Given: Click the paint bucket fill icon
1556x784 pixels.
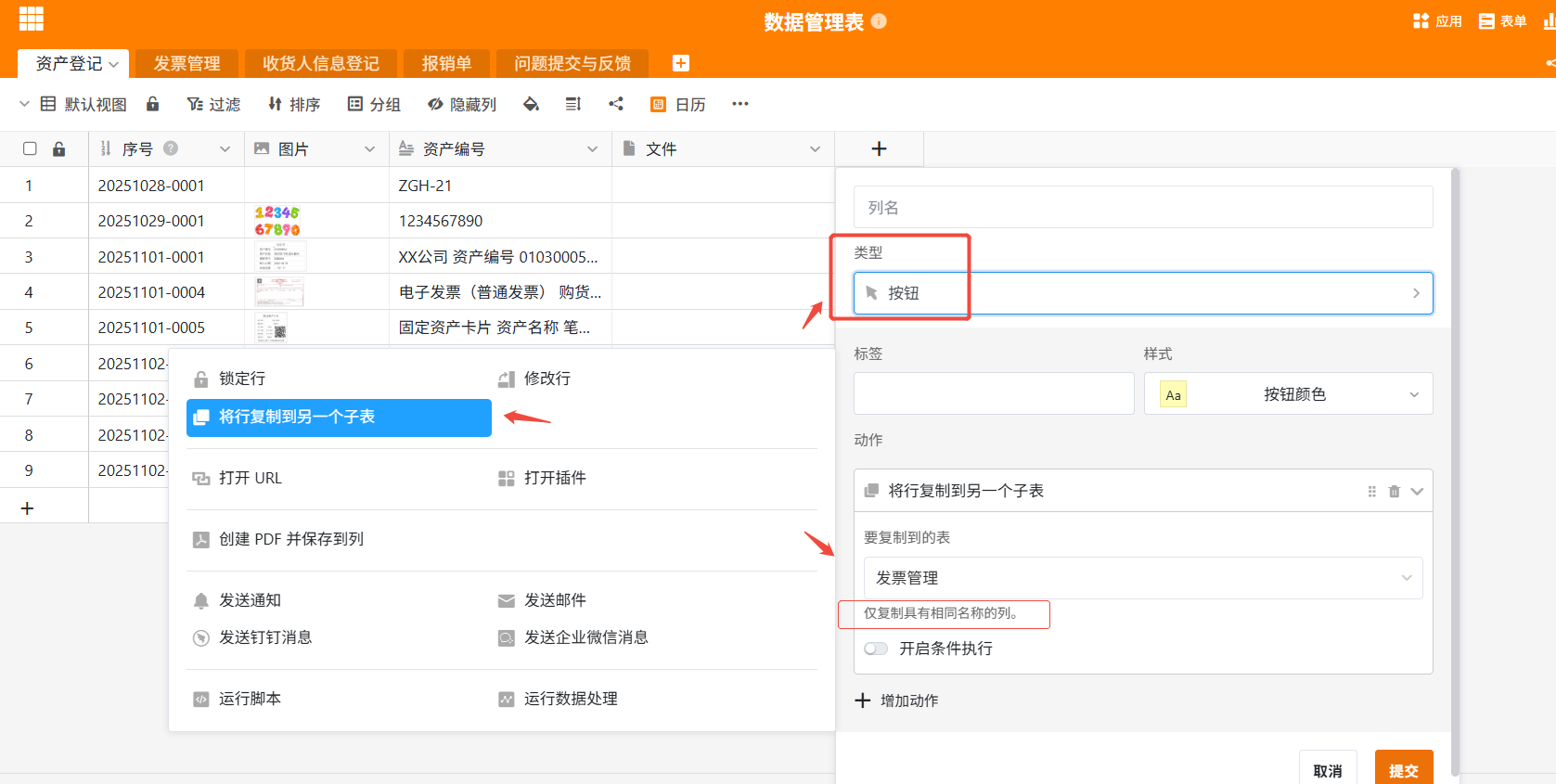Looking at the screenshot, I should point(531,104).
